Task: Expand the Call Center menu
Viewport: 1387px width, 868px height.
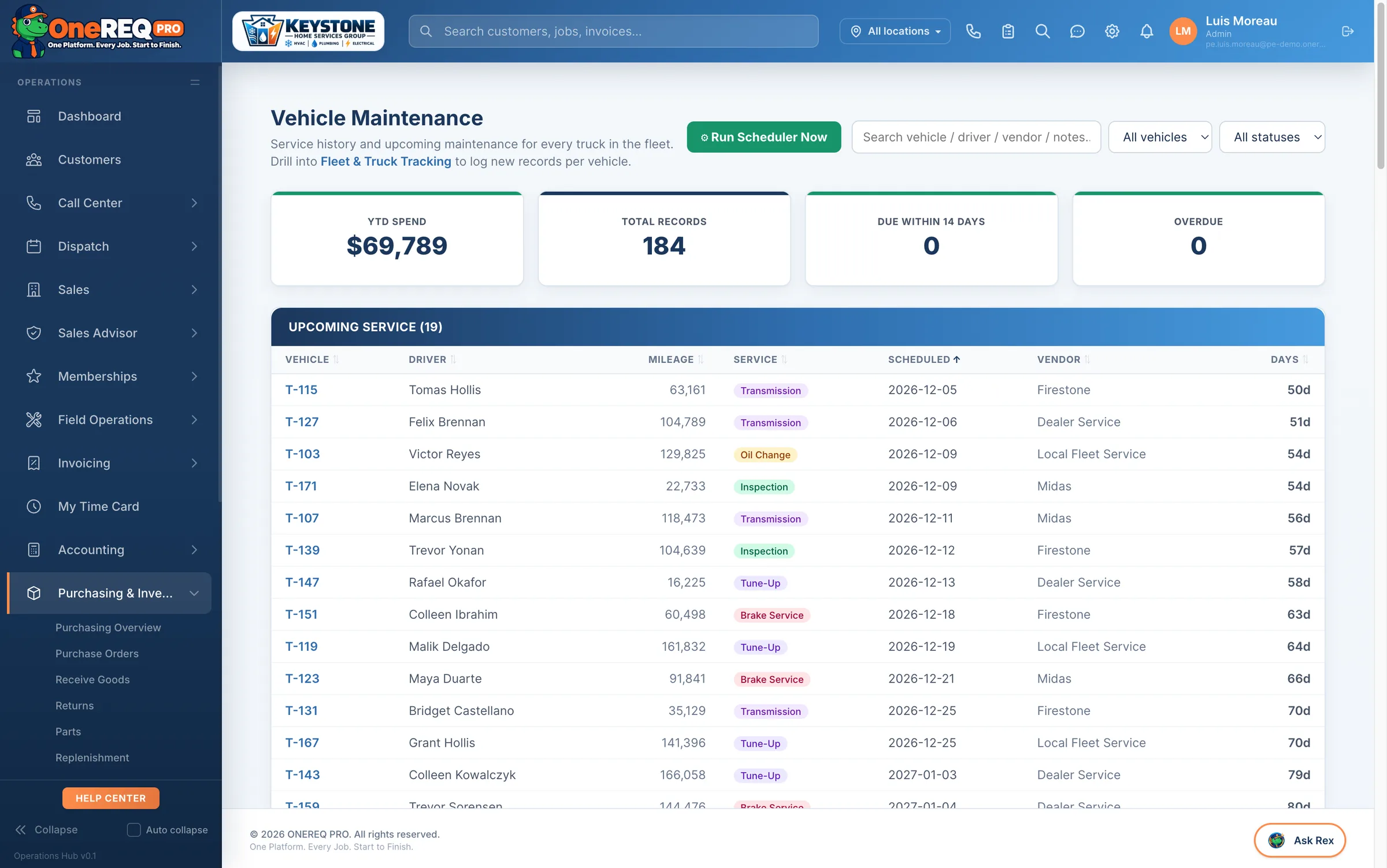Action: tap(111, 203)
